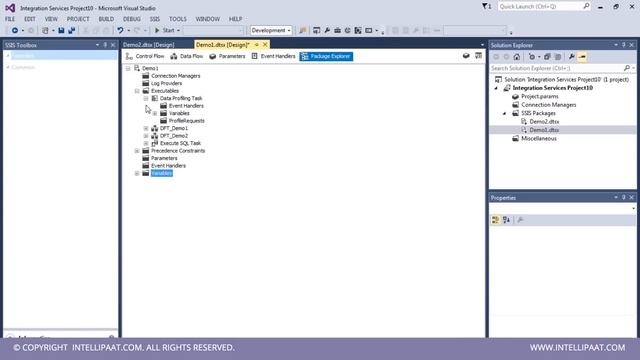Expand the Precedence Constraints node

coord(137,151)
